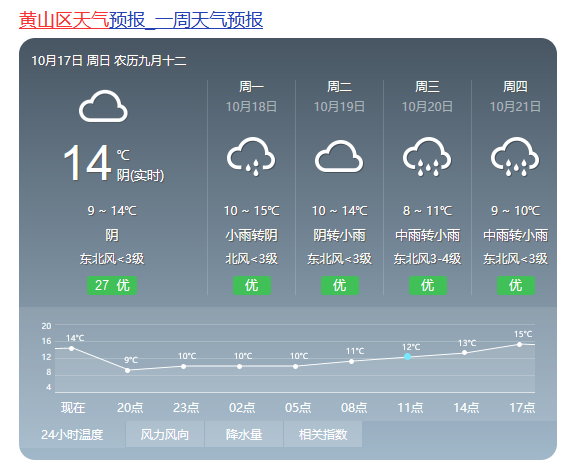Click the 周三 10月20日 forecast heading

point(427,96)
